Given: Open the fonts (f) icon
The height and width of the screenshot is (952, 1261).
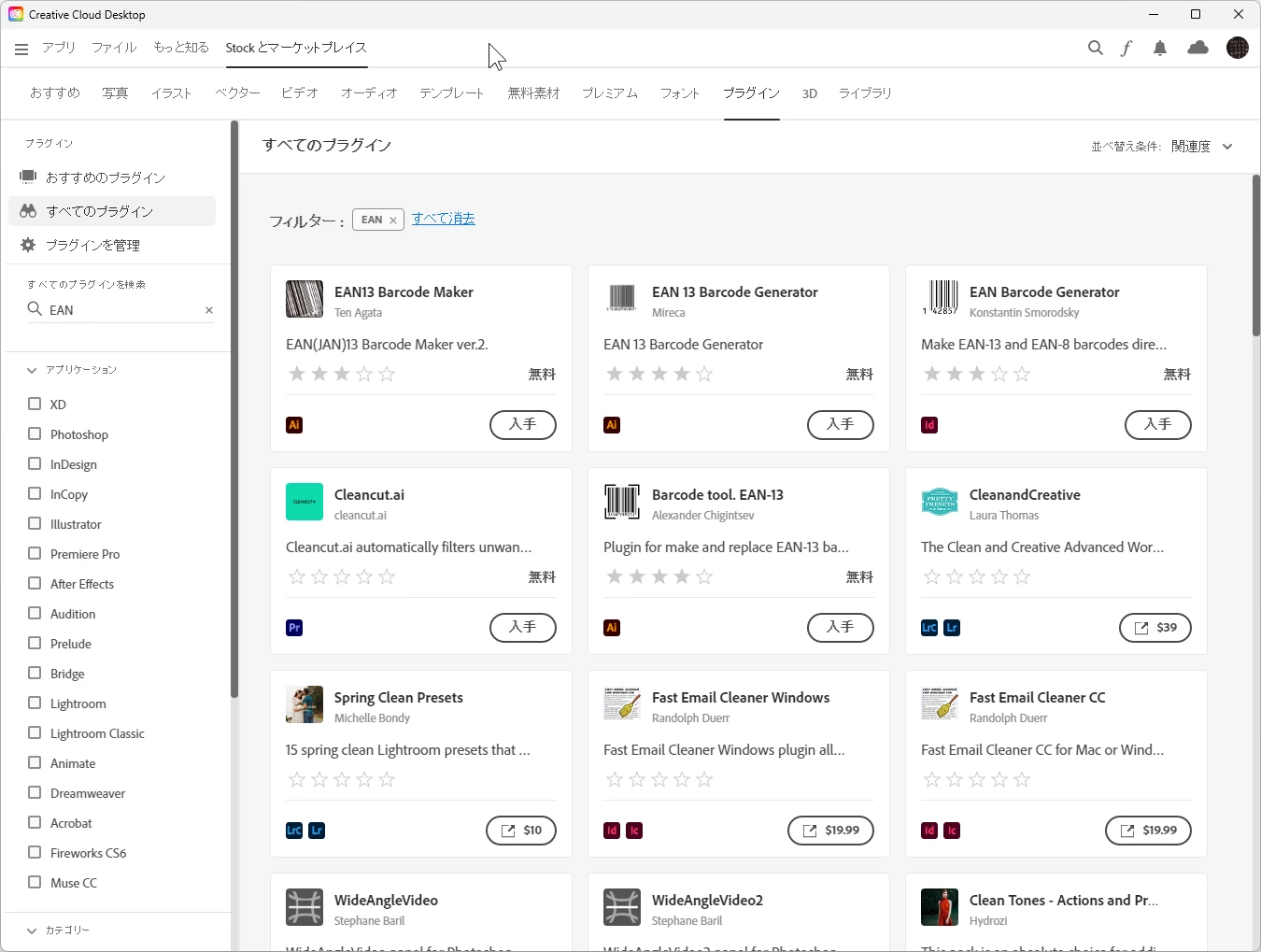Looking at the screenshot, I should click(x=1126, y=48).
